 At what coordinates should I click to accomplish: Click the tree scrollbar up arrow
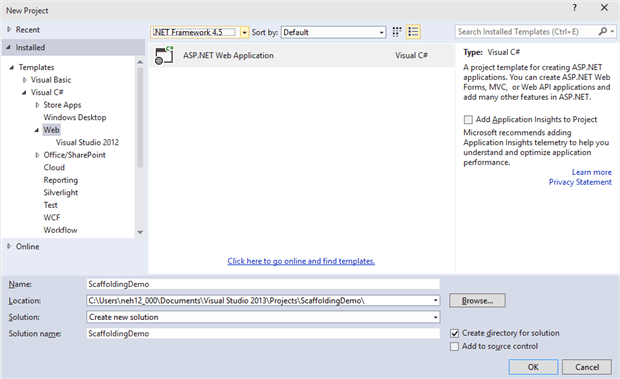click(140, 62)
